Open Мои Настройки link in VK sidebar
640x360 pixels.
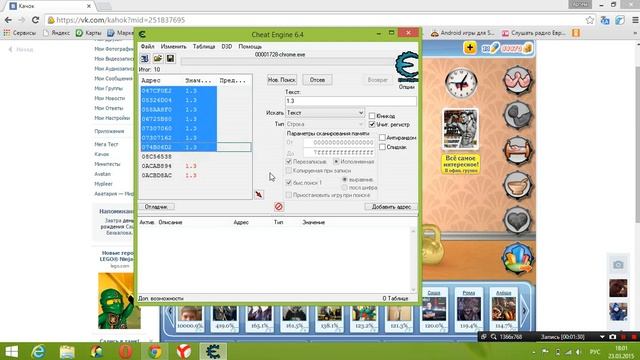coord(112,118)
